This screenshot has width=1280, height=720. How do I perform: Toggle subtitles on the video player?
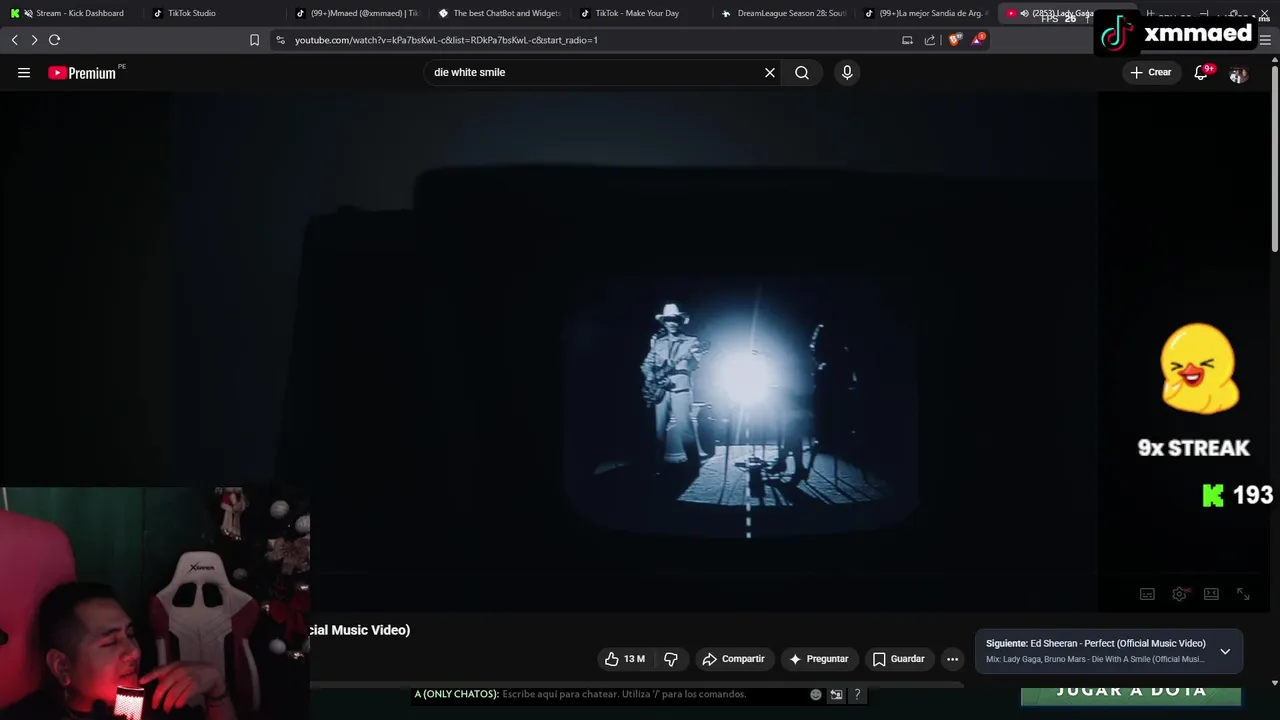point(1147,594)
